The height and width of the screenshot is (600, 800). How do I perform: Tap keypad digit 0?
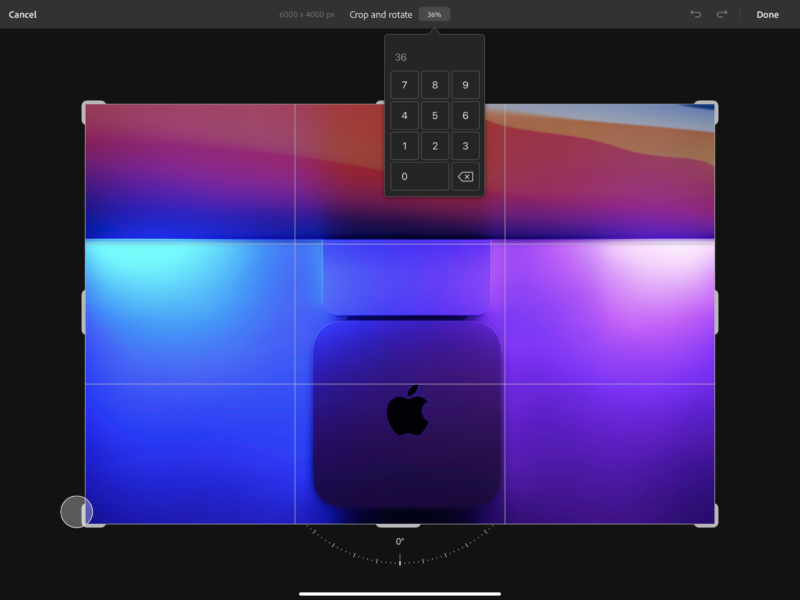419,177
